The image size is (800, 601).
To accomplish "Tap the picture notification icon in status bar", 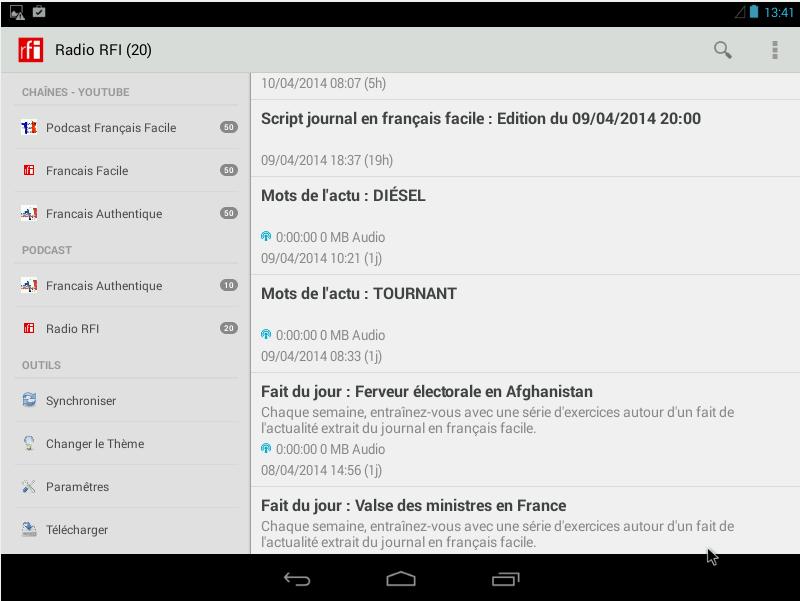I will (x=17, y=12).
